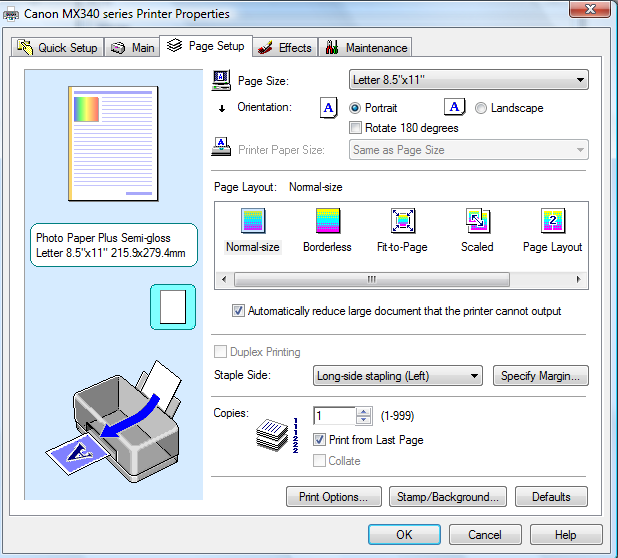
Task: Toggle Automatically reduce large document checkbox
Action: click(x=238, y=311)
